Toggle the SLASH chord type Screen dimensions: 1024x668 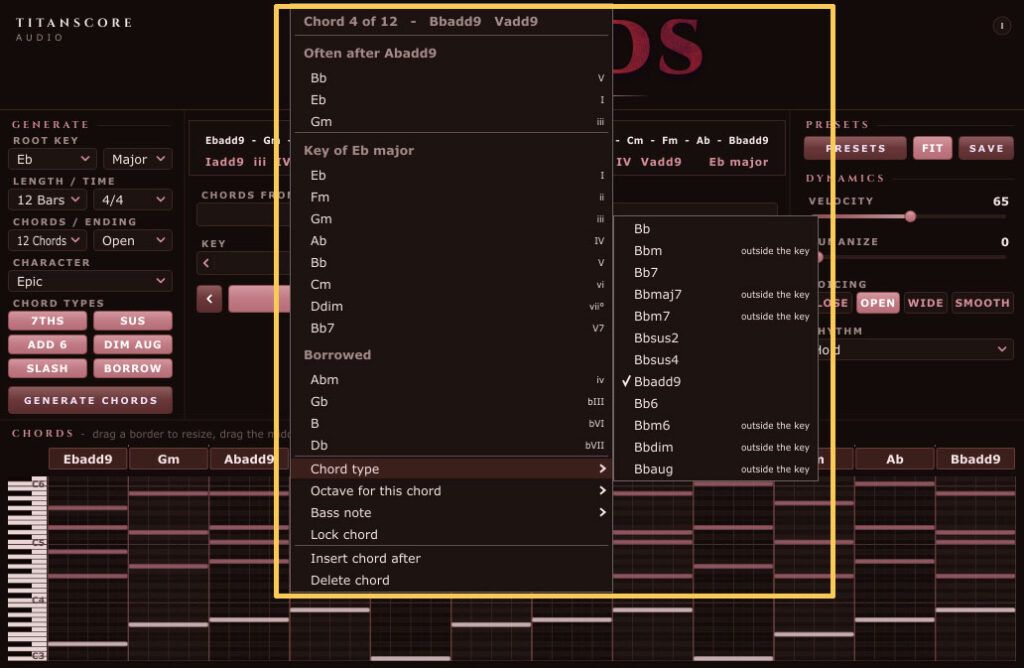tap(48, 368)
